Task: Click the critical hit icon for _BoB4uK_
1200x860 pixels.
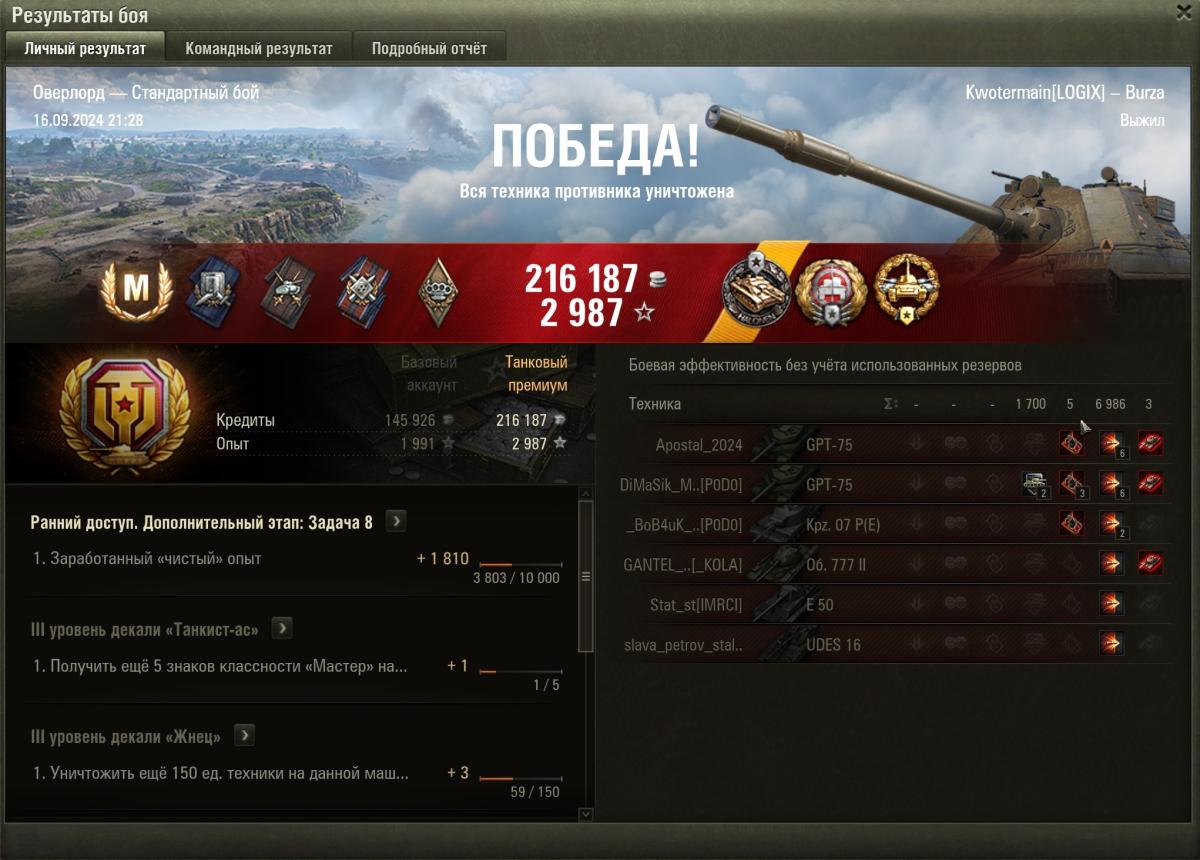Action: 1071,523
